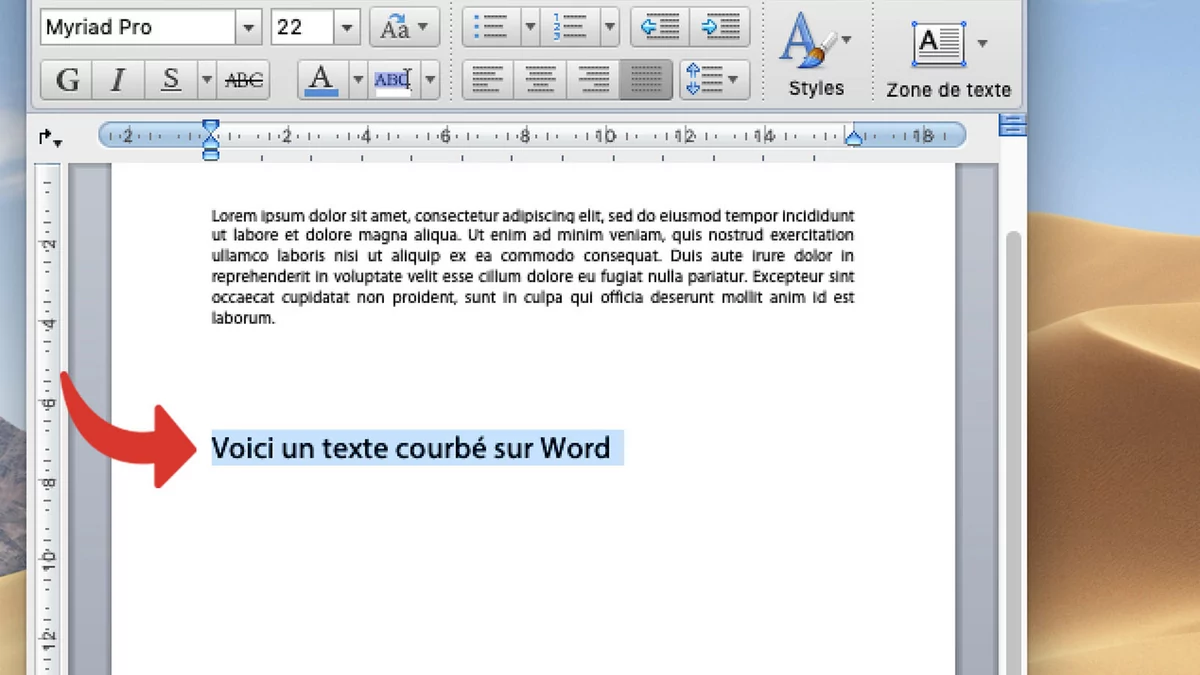The image size is (1200, 675).
Task: Toggle underline (S) formatting
Action: [171, 80]
